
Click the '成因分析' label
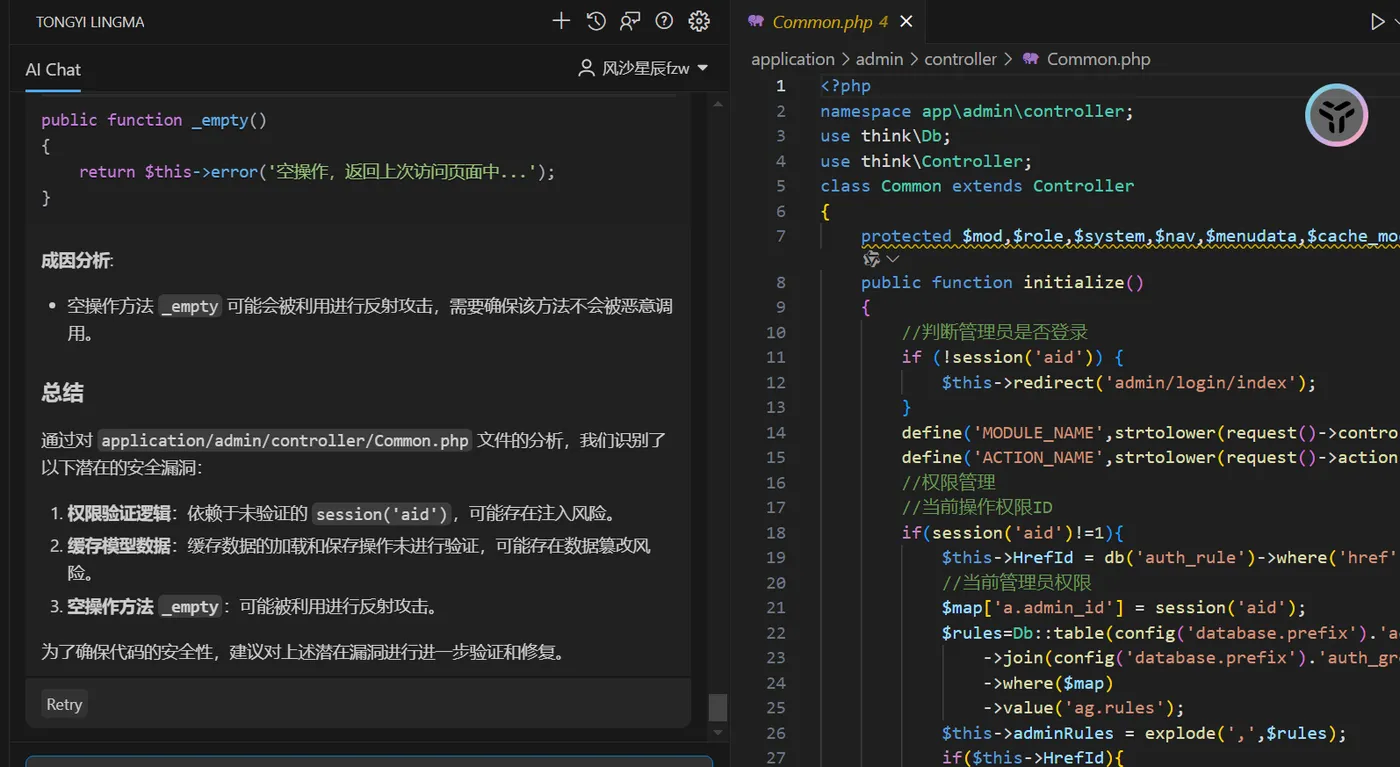click(x=76, y=260)
